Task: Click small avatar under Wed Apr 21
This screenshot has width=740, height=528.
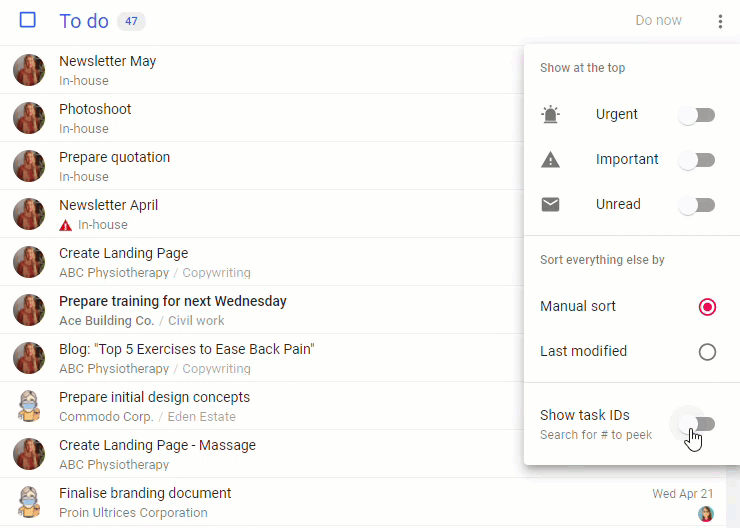Action: (706, 513)
